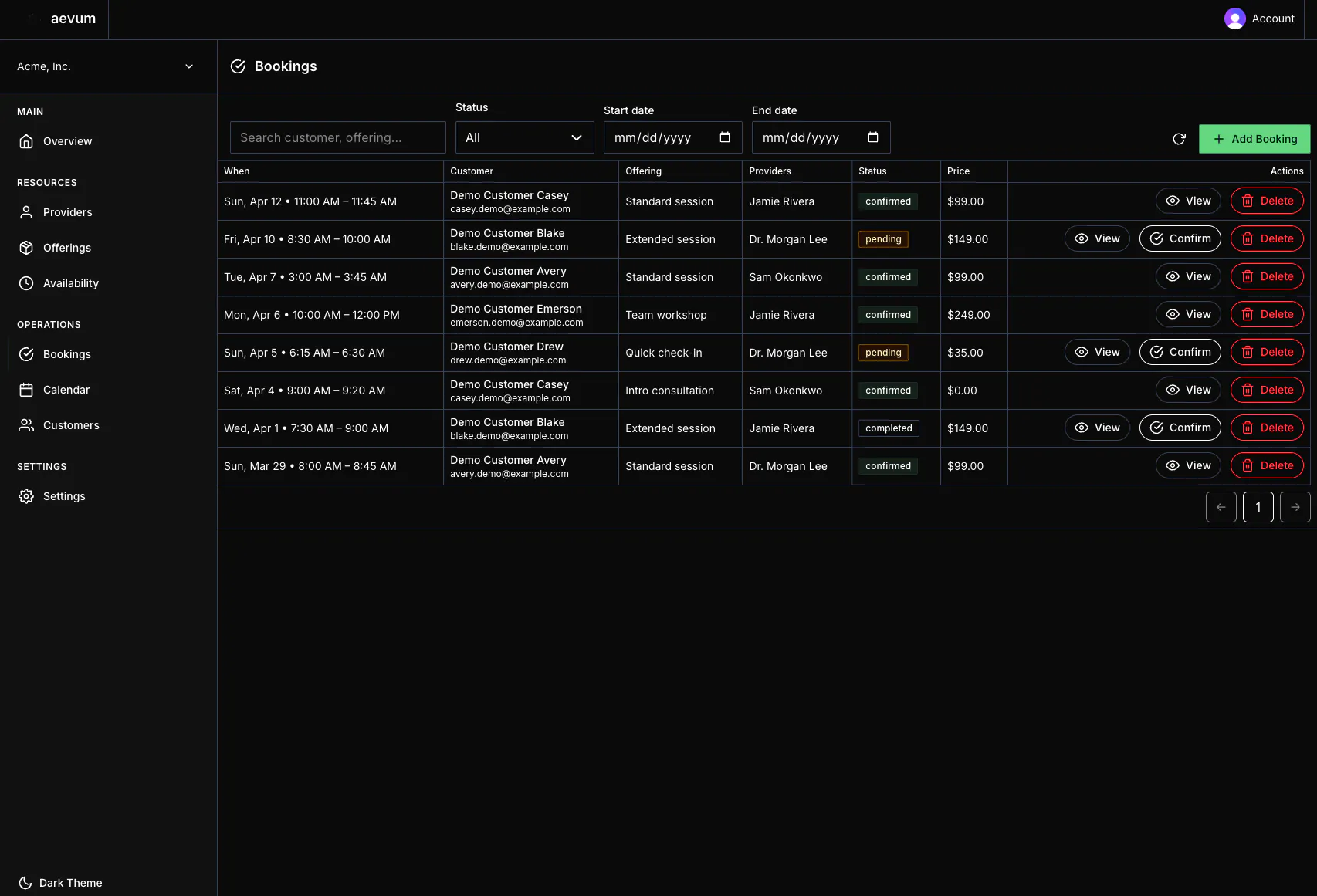Click the search customer input field
This screenshot has height=896, width=1317.
(x=338, y=137)
